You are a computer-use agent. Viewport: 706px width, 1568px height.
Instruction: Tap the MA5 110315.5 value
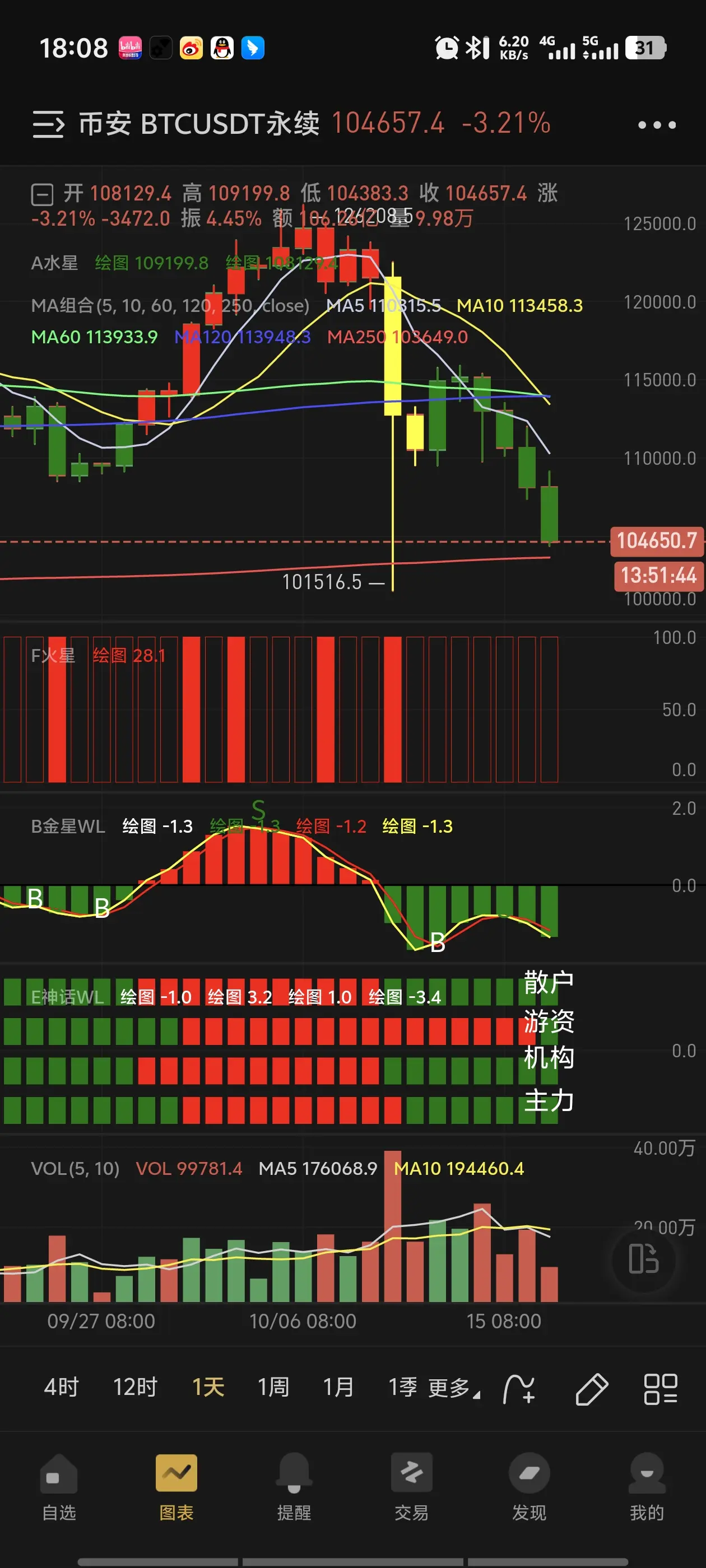point(384,306)
